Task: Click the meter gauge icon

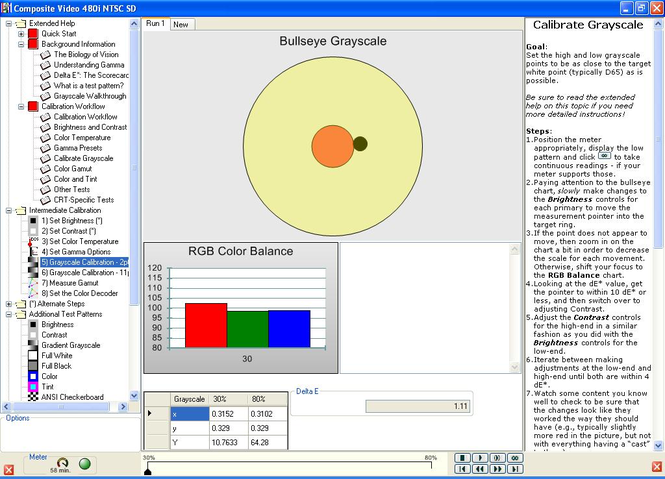Action: pos(64,463)
